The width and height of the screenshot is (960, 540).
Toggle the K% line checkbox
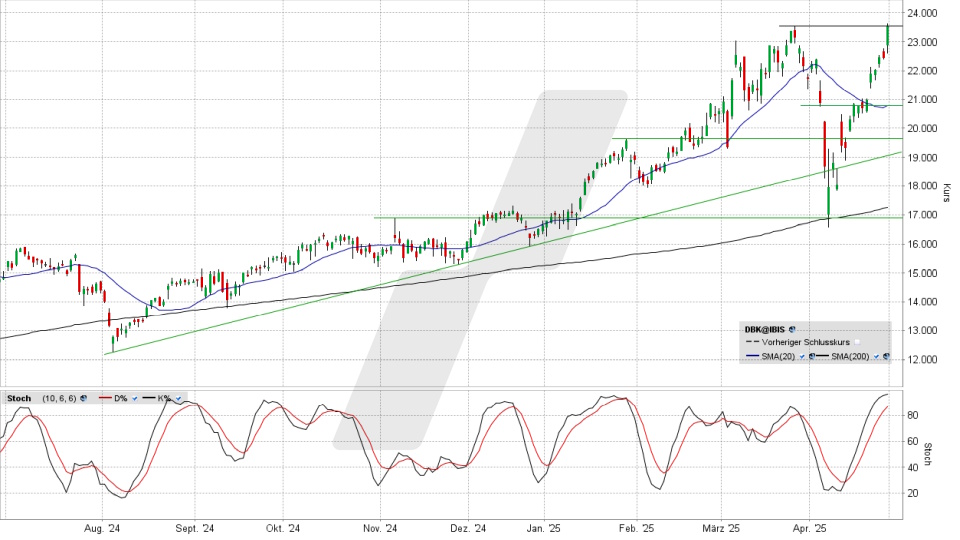[178, 398]
